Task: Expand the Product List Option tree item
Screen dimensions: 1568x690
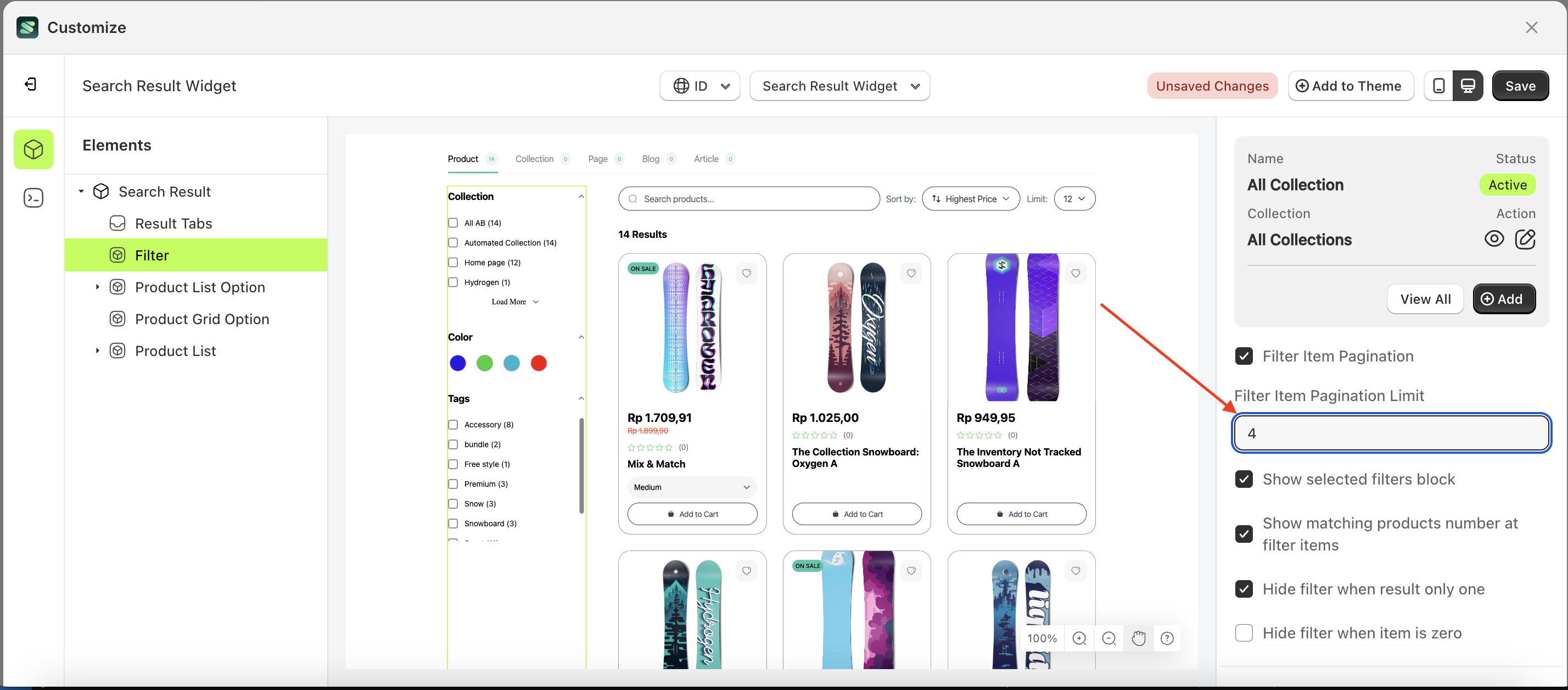Action: coord(97,287)
